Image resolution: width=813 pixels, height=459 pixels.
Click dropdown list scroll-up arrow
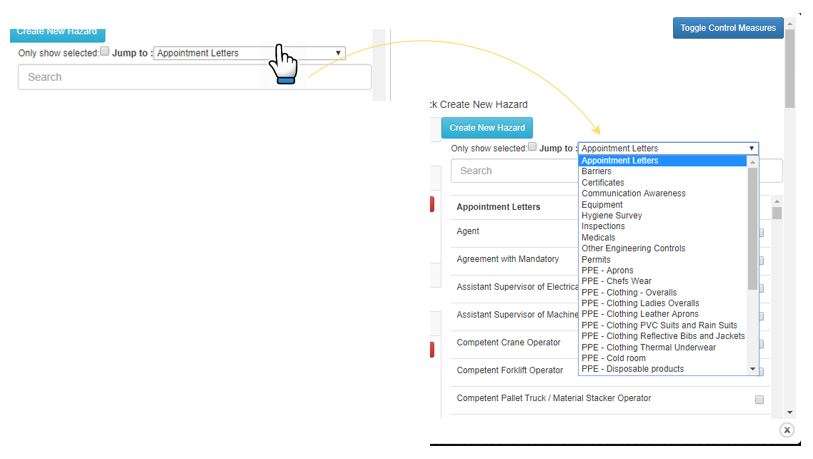point(753,162)
